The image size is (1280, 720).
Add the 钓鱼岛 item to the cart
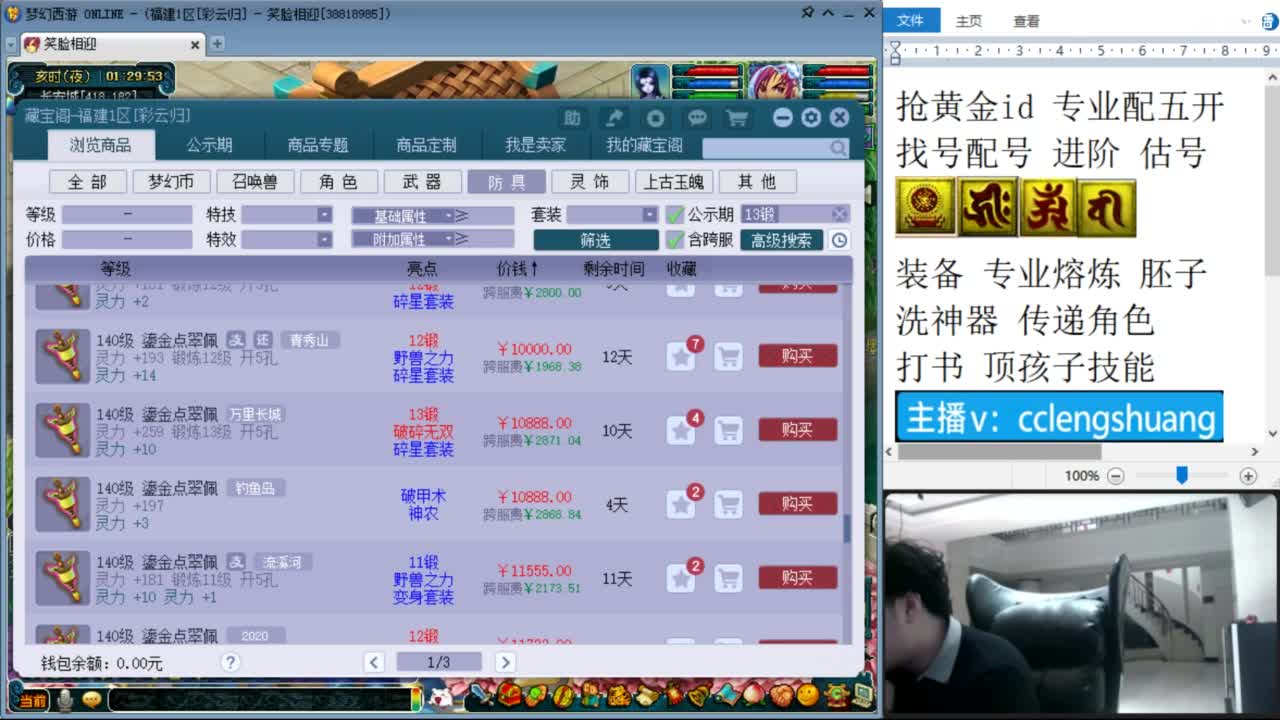tap(729, 504)
